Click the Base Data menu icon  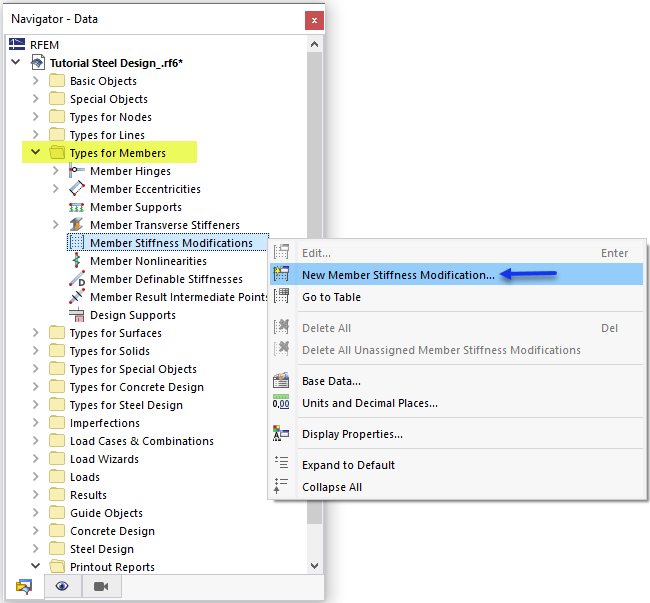281,380
